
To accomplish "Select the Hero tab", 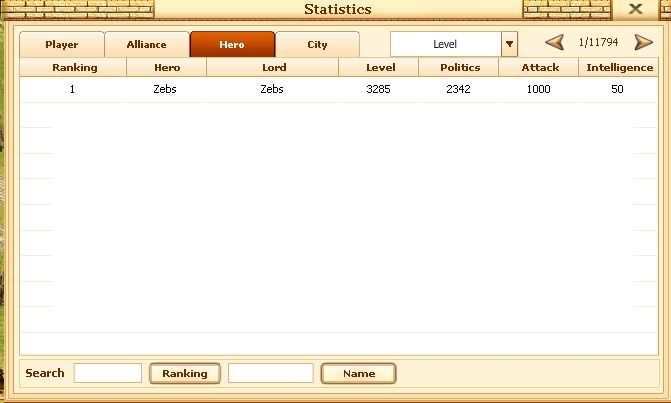I will point(232,45).
